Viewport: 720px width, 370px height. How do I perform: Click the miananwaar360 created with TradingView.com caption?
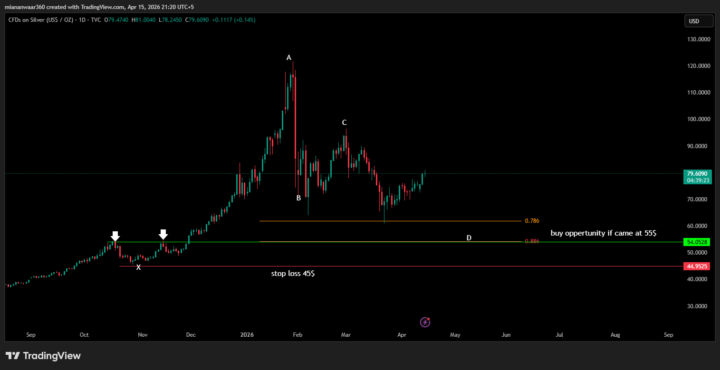point(100,7)
